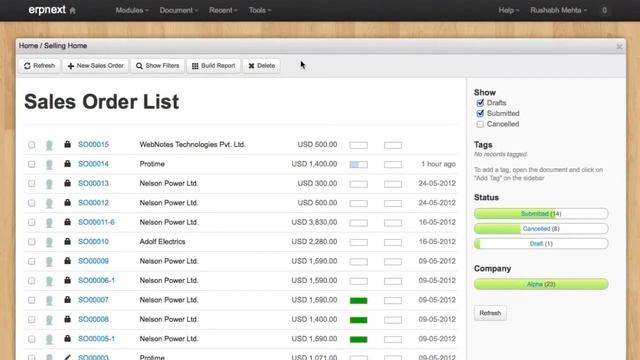The image size is (640, 360).
Task: Open the Help dropdown menu
Action: pyautogui.click(x=509, y=10)
